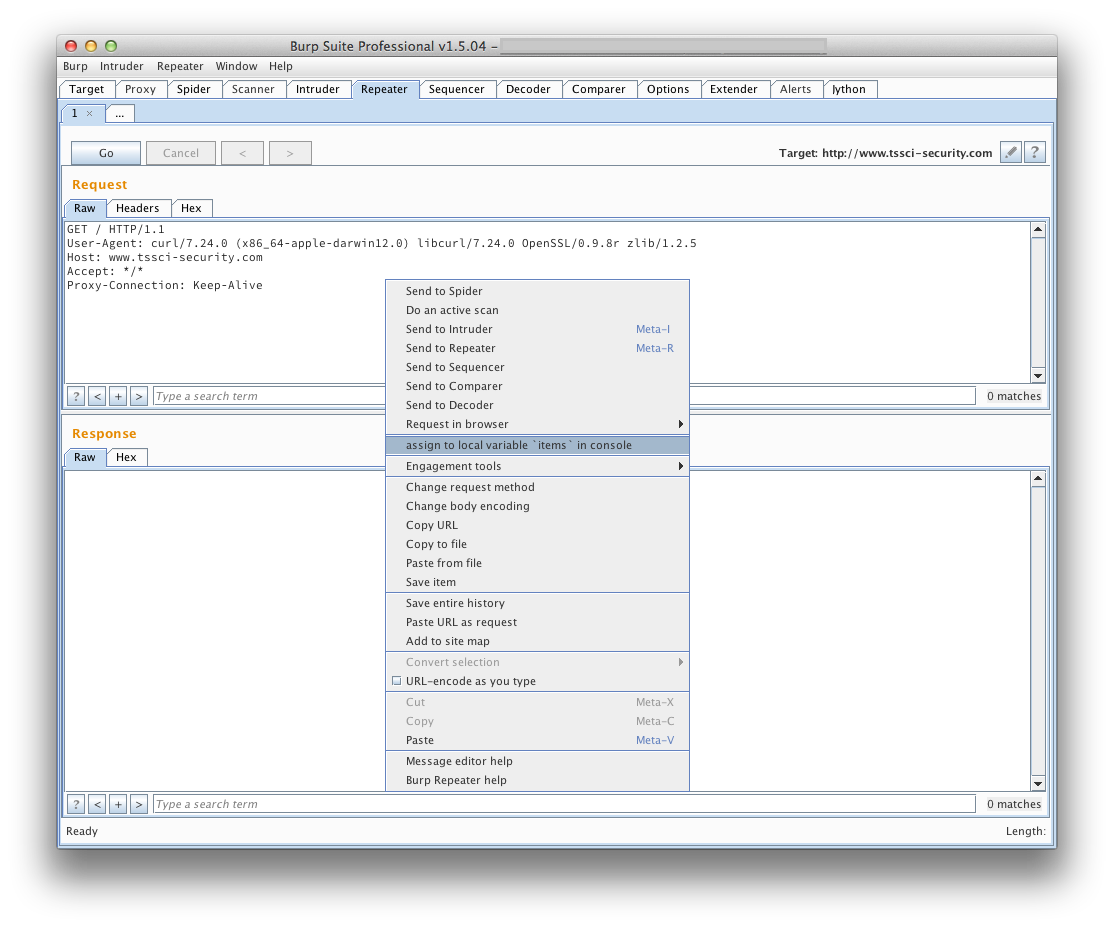Click the request search help button
Image resolution: width=1114 pixels, height=928 pixels.
coord(76,396)
